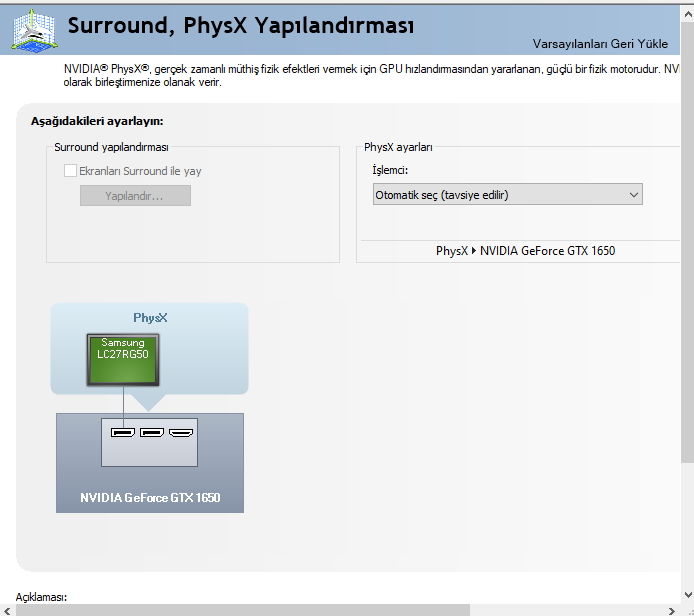Screen dimensions: 694x616
Task: Click PhysX ayarları group label
Action: 398,147
